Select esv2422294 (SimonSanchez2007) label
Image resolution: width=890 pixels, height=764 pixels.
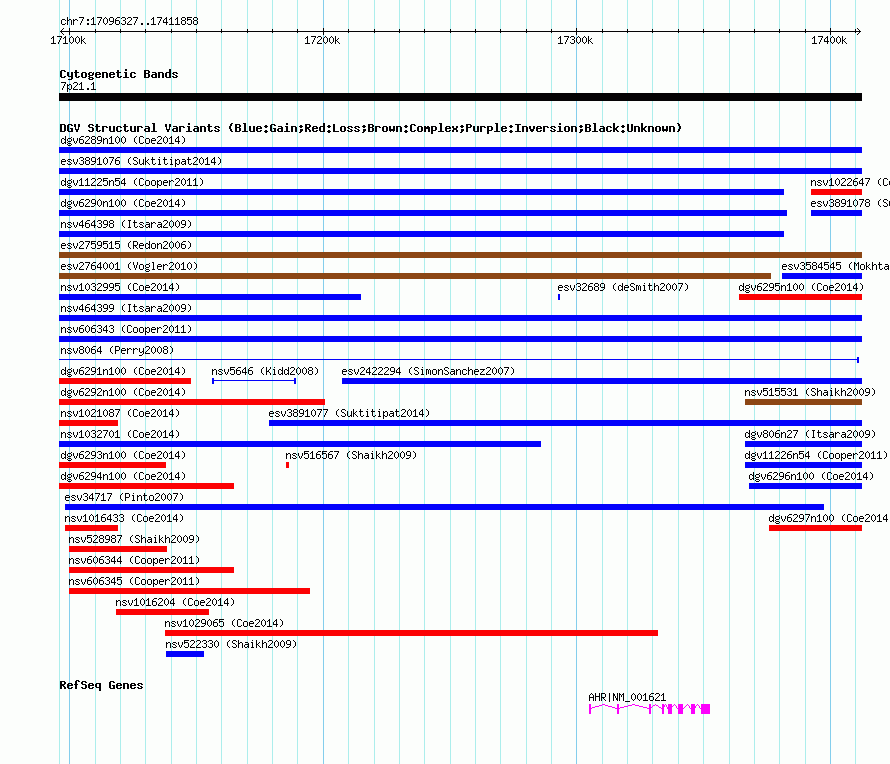click(428, 371)
